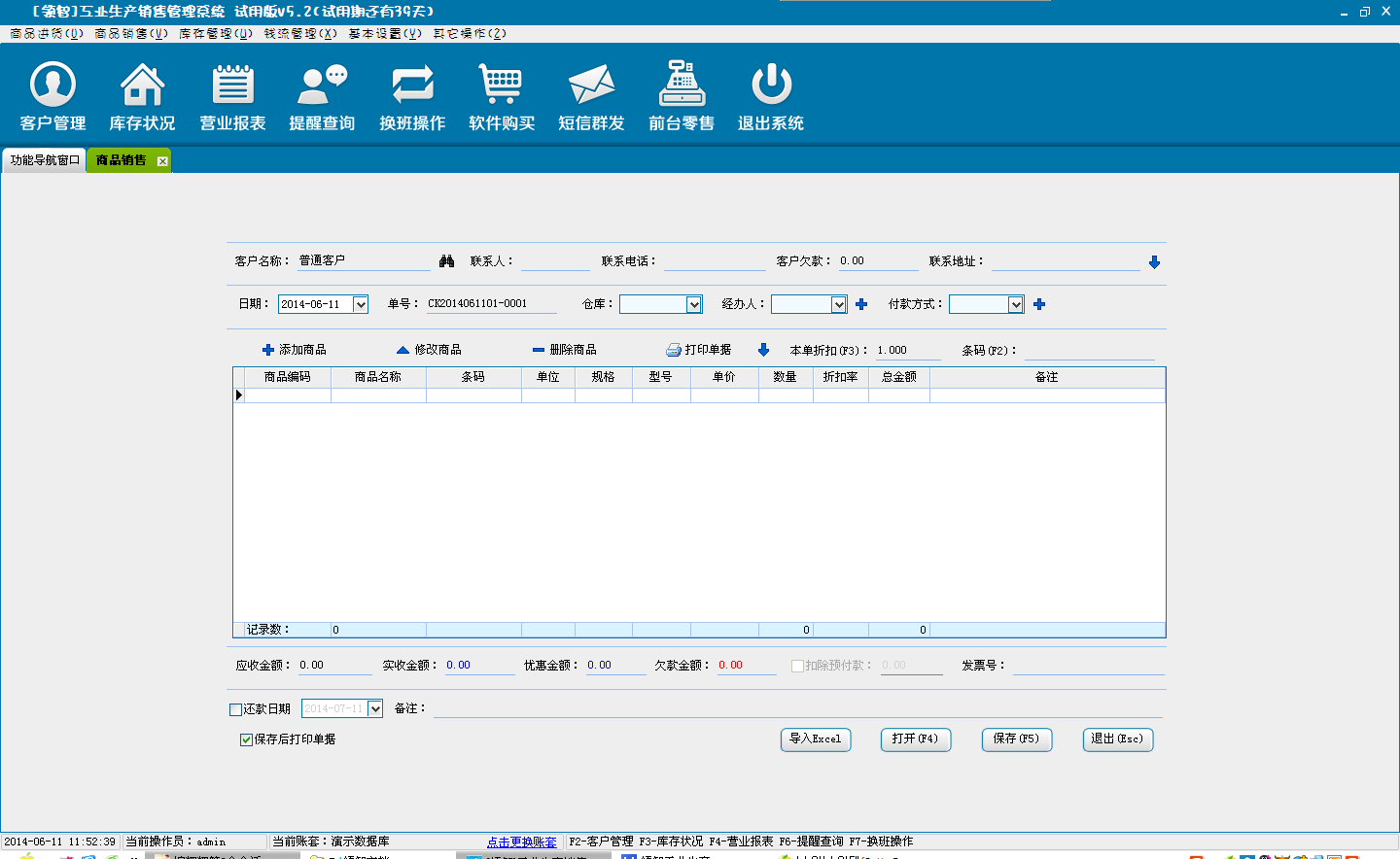
Task: Click 提醒查询 reminder query icon
Action: (x=322, y=95)
